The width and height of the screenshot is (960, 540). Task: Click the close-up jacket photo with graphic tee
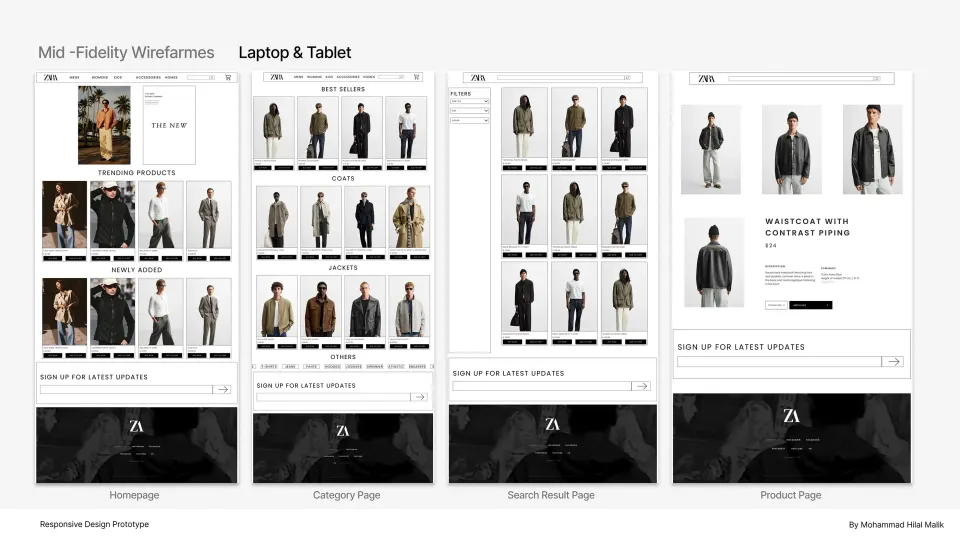872,149
